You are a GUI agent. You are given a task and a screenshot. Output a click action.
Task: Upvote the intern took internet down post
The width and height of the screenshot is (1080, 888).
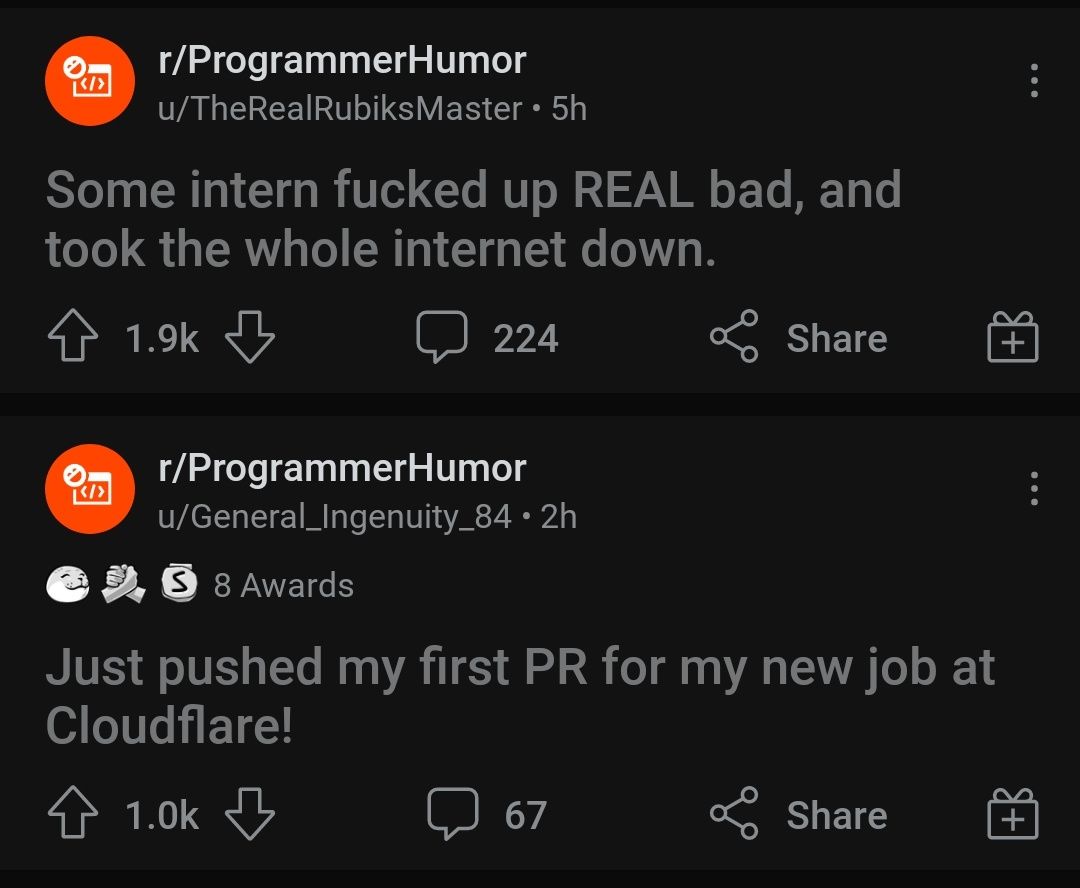click(73, 336)
